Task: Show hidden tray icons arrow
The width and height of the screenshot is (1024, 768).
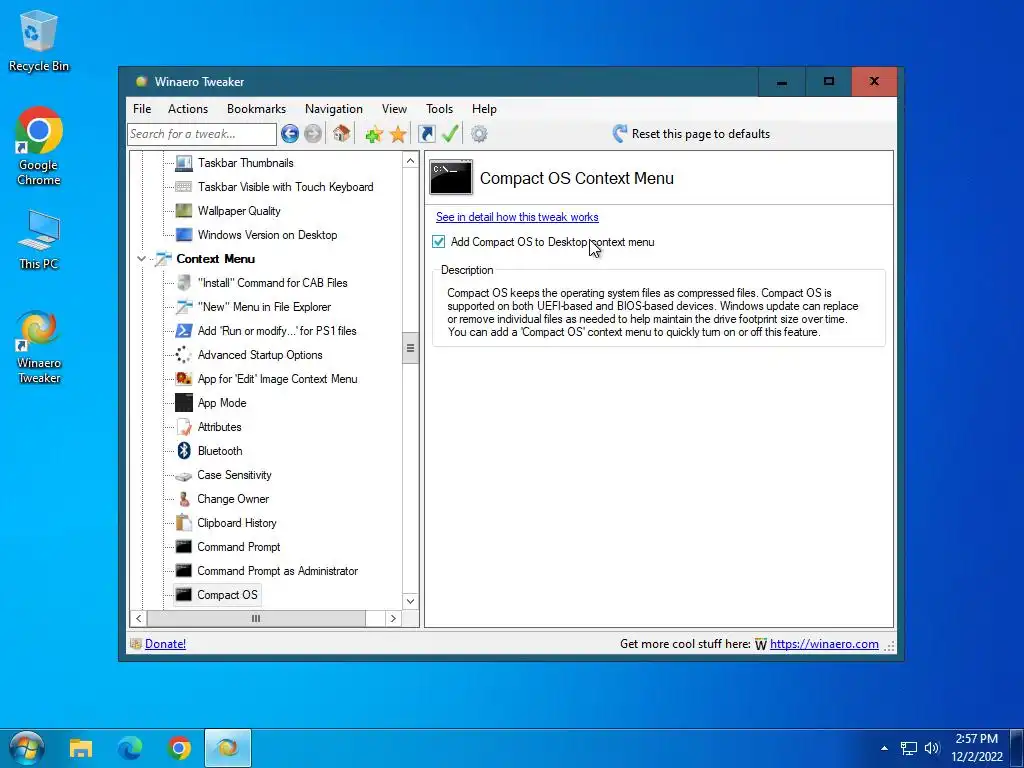Action: coord(884,748)
